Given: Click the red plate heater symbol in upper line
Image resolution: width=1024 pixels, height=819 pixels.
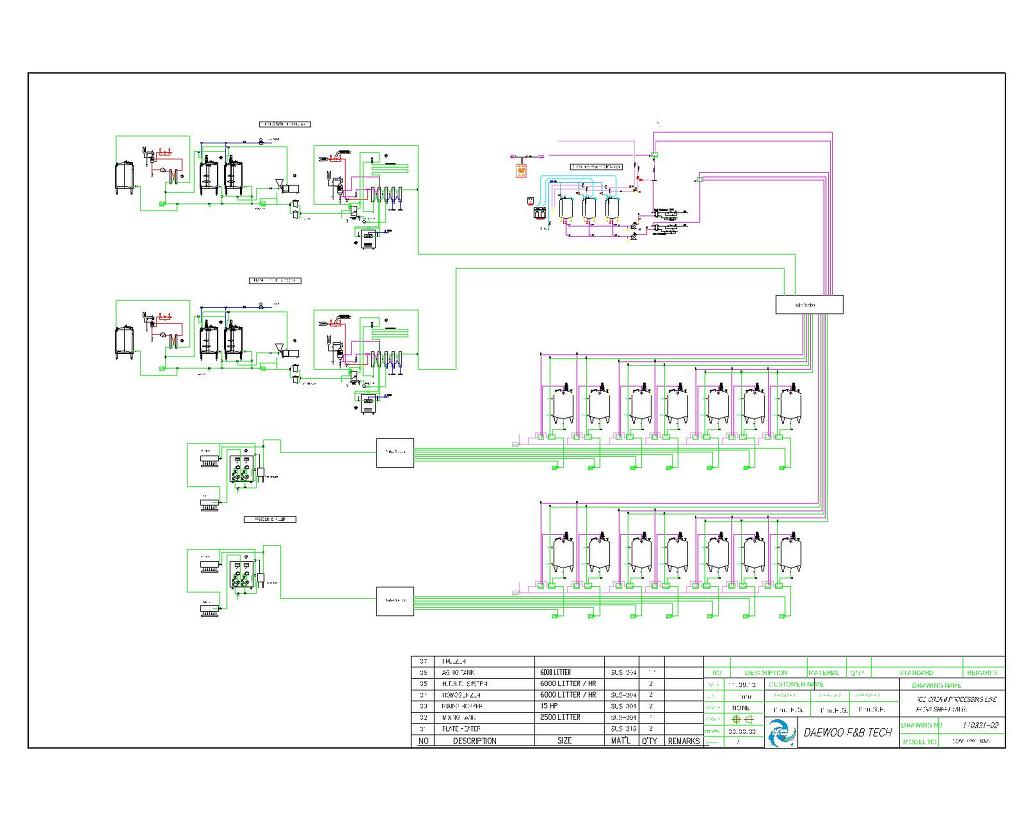Looking at the screenshot, I should click(165, 152).
